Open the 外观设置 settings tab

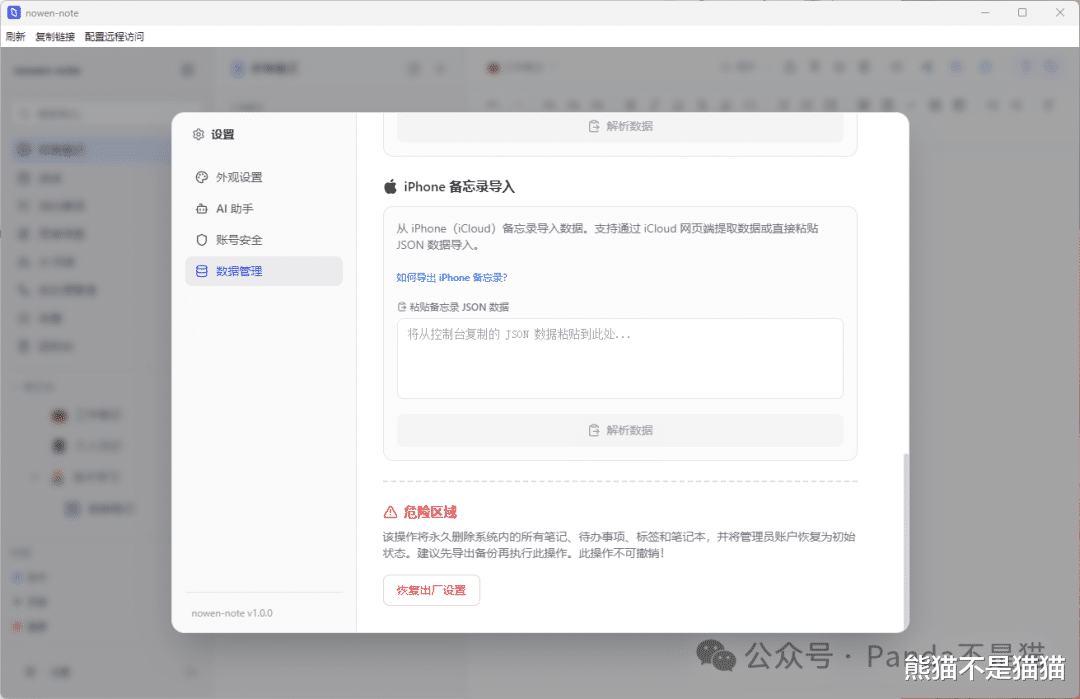tap(264, 177)
